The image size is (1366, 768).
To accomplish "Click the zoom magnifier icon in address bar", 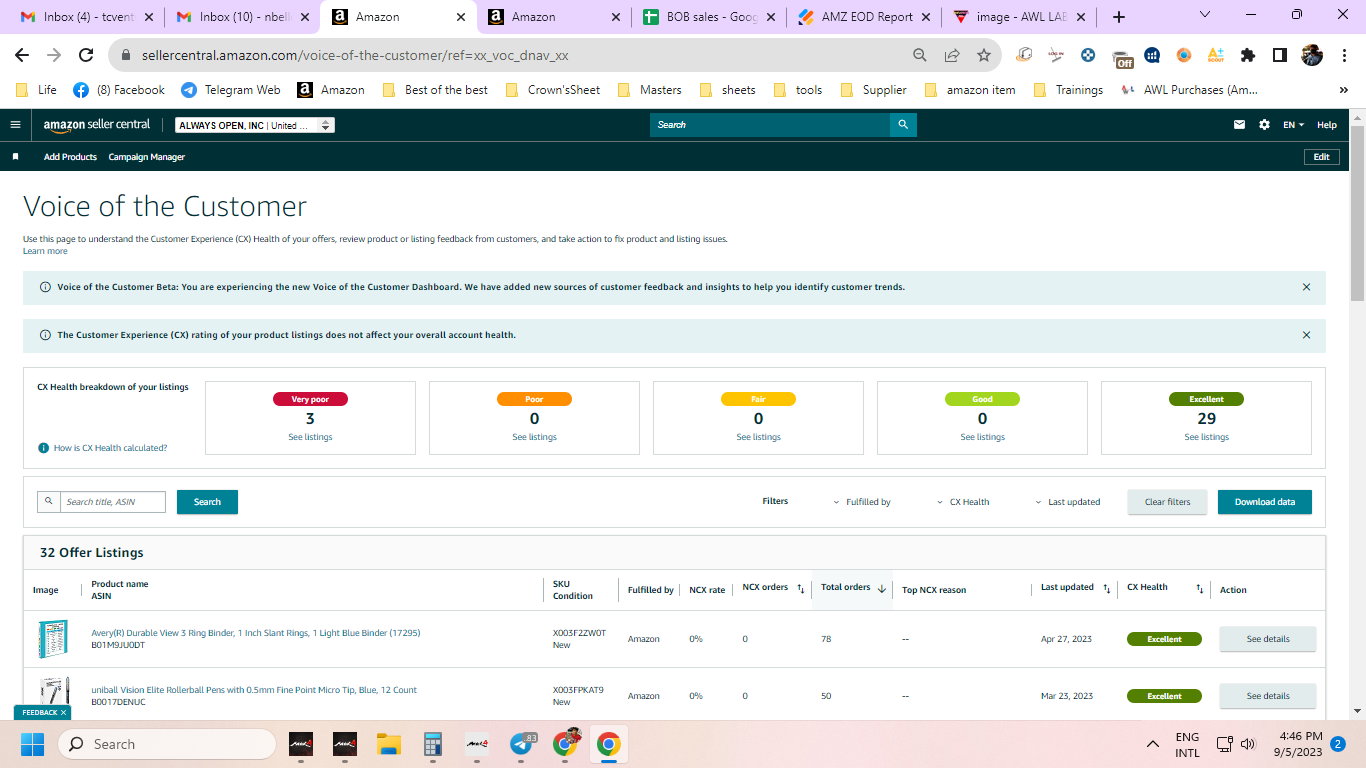I will click(920, 56).
